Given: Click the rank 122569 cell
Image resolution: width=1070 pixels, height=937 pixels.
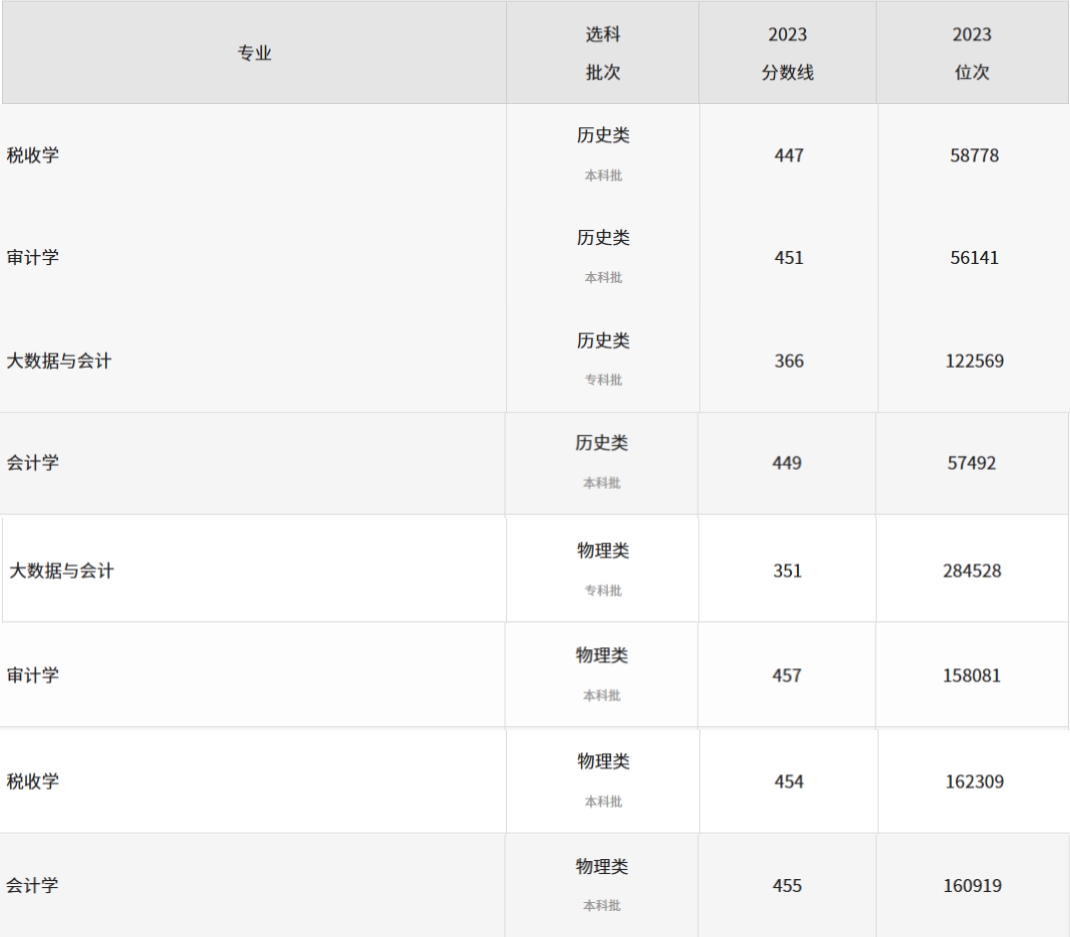Looking at the screenshot, I should coord(974,361).
